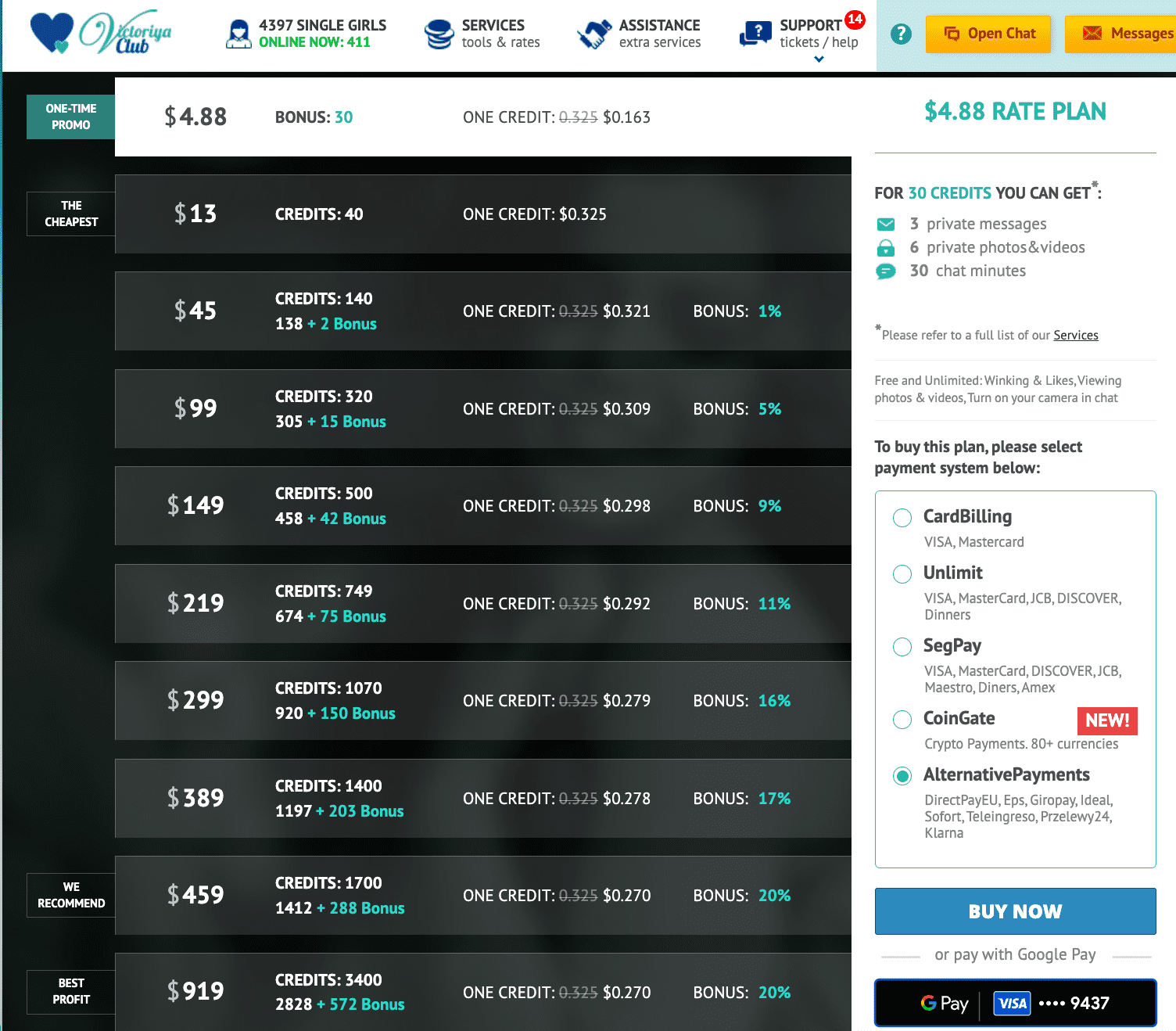The image size is (1176, 1031).
Task: Select Unlimit payment option
Action: click(902, 574)
